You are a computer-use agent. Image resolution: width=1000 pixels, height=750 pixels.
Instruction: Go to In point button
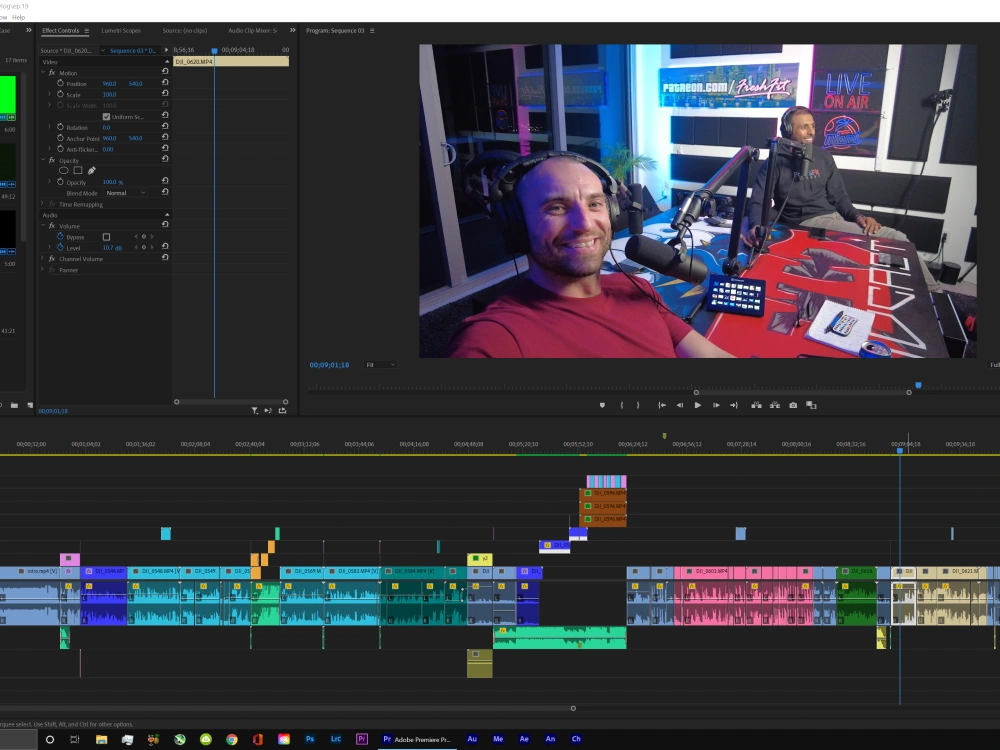(662, 405)
